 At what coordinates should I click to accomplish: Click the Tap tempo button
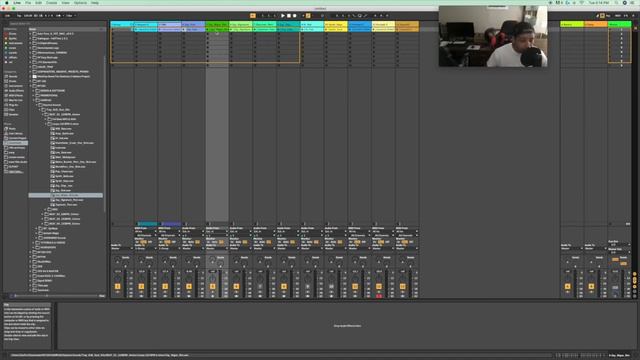tap(19, 16)
